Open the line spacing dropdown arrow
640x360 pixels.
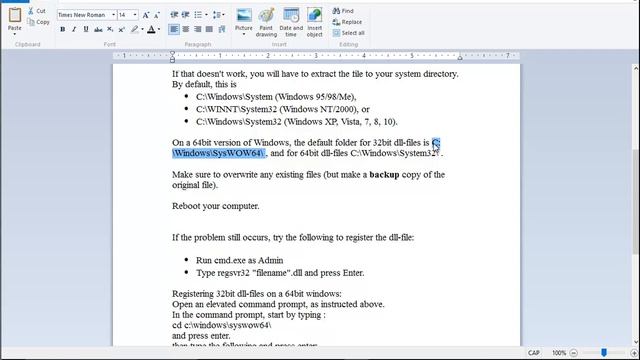[223, 15]
